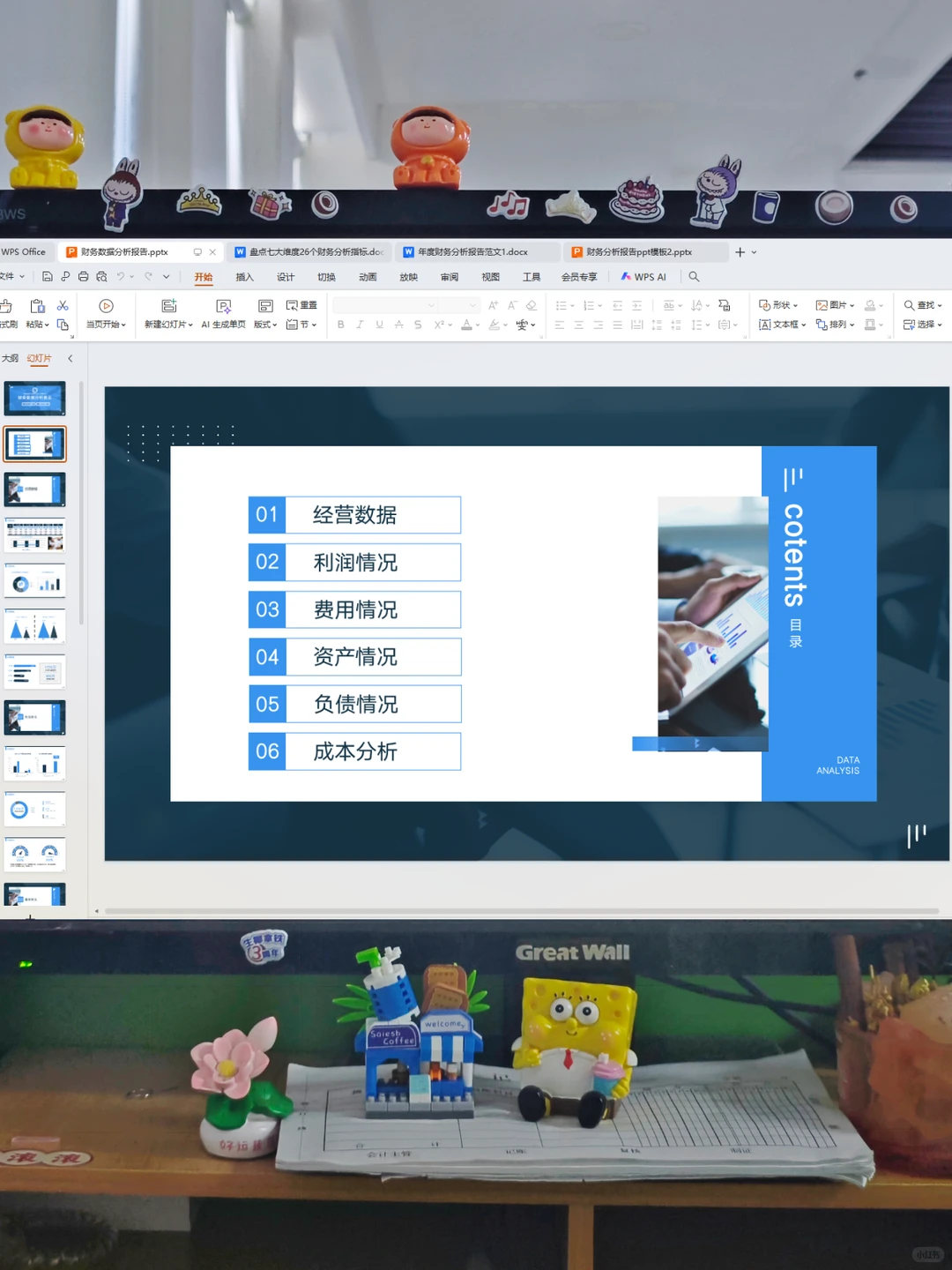The width and height of the screenshot is (952, 1270).
Task: Click the search magnifier icon beside WPS AI
Action: click(x=694, y=277)
